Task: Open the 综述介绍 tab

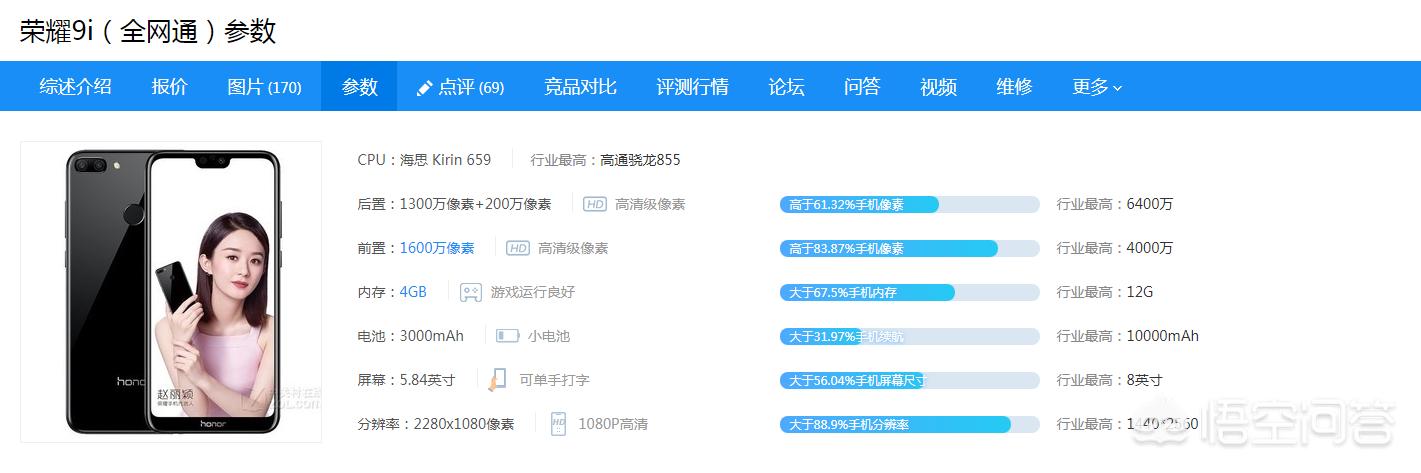Action: coord(75,87)
